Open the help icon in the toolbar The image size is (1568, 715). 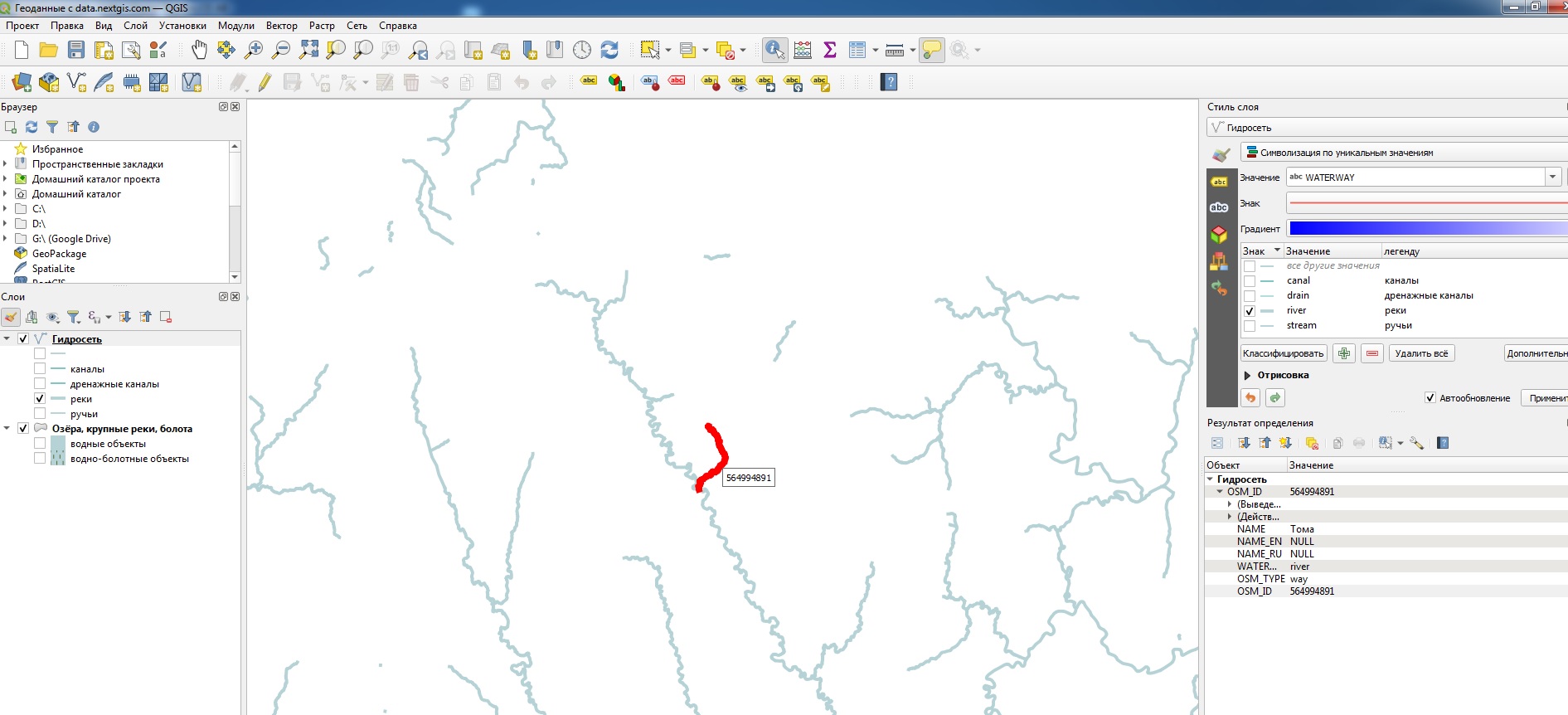point(889,82)
